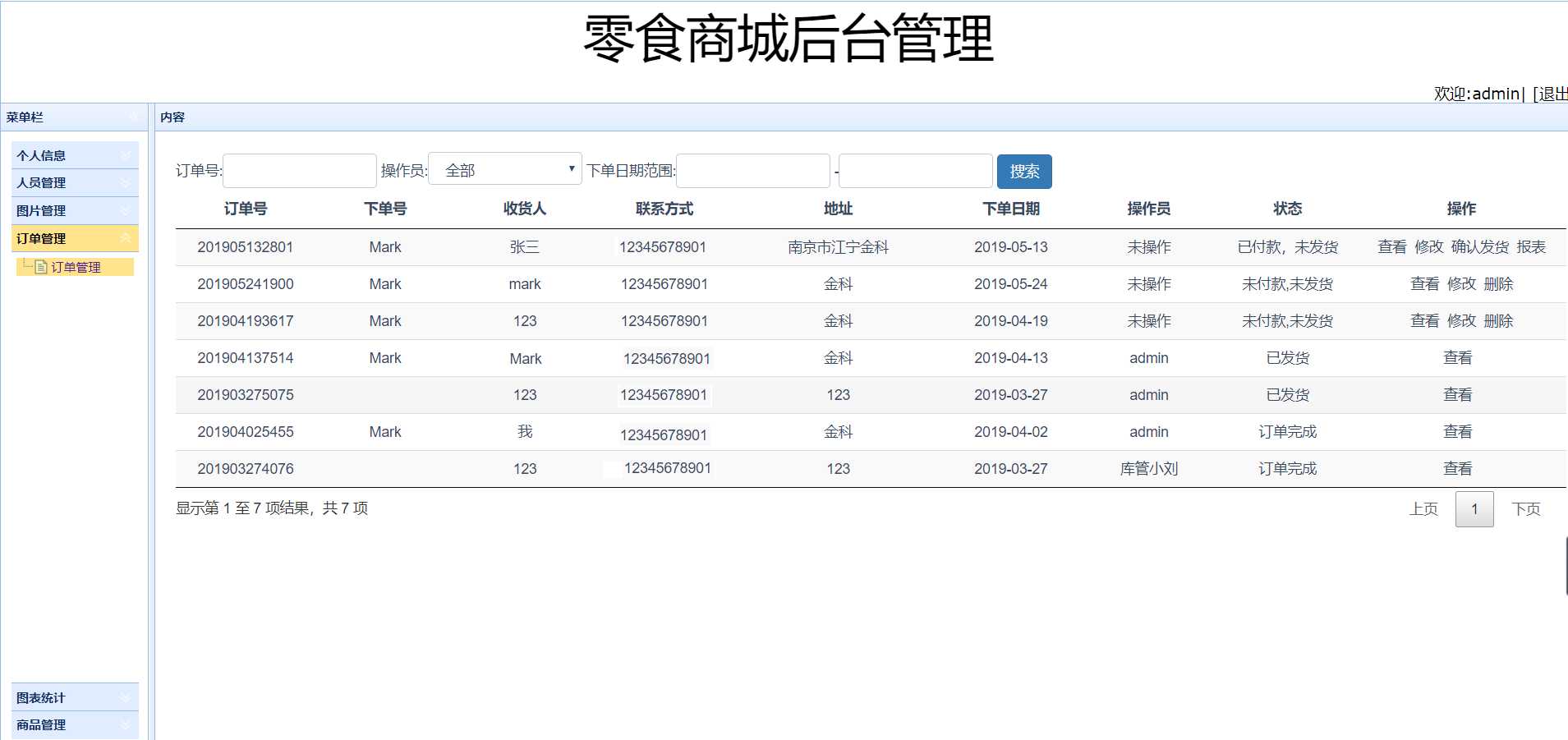Screen dimensions: 1568x740
Task: Click the blue 搜索 button
Action: pos(1024,172)
